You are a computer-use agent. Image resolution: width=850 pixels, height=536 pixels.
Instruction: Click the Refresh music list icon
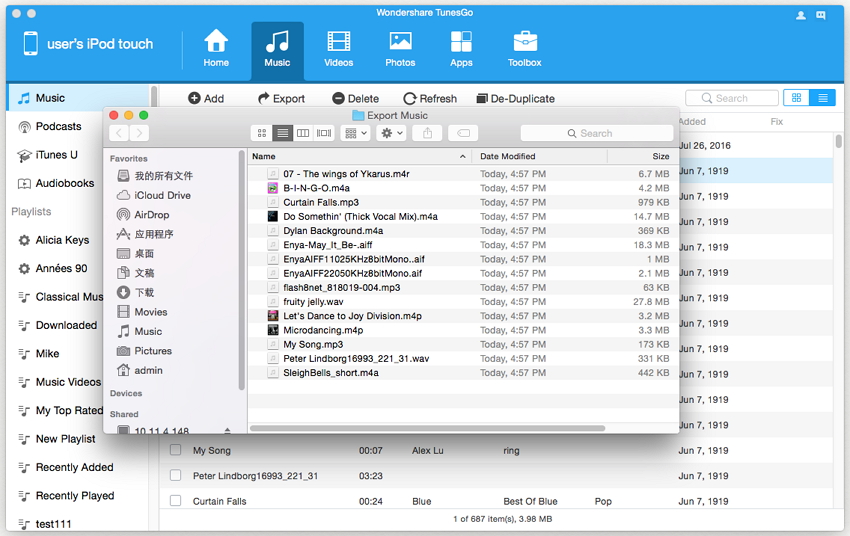click(409, 99)
